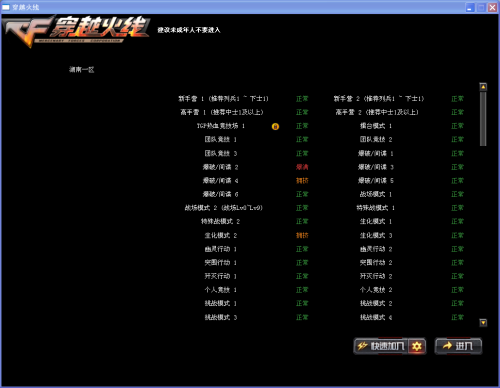Select the crowded channel 爆破/间谍 4
Screen dimensions: 500x388
pyautogui.click(x=221, y=181)
